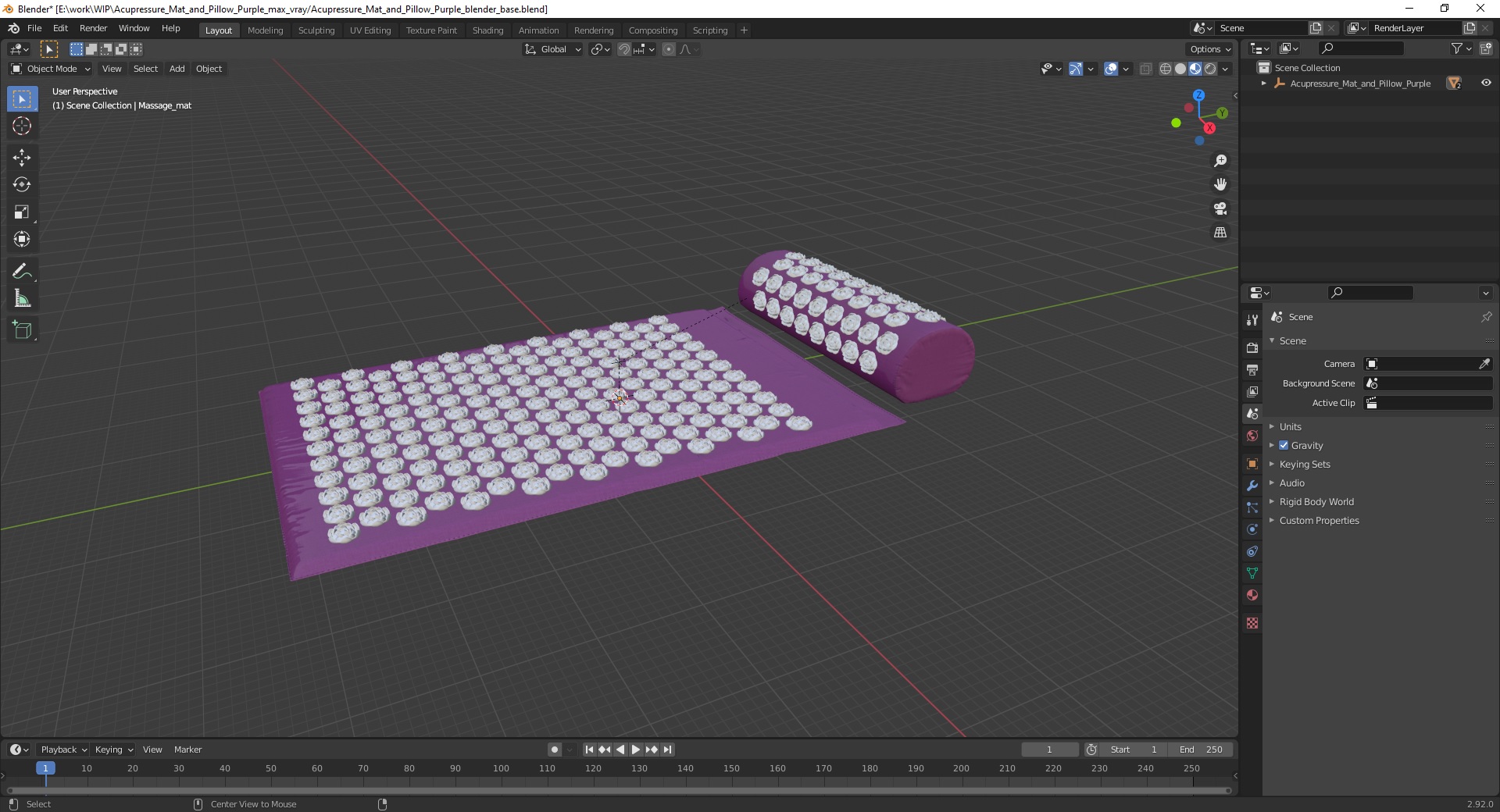
Task: Open the Material properties tab
Action: click(x=1252, y=595)
